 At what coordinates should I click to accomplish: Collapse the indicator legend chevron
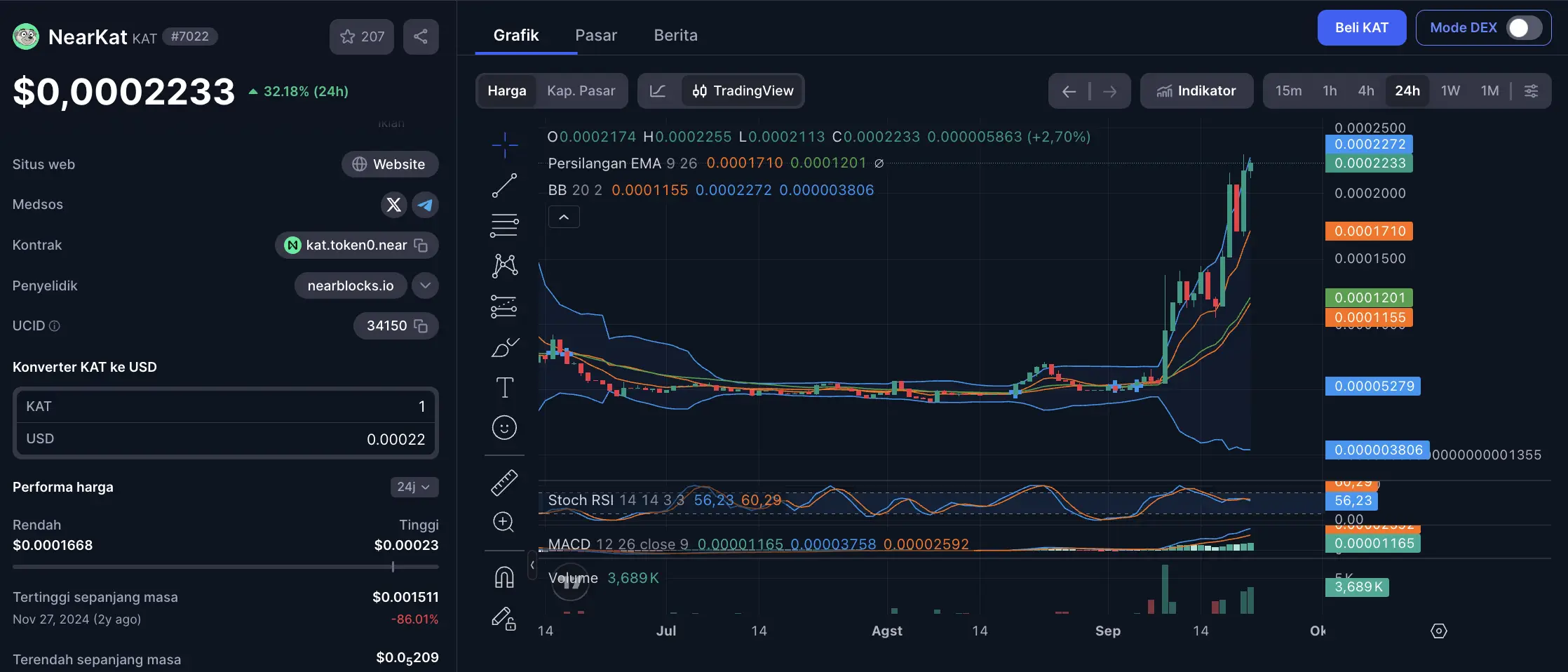564,217
